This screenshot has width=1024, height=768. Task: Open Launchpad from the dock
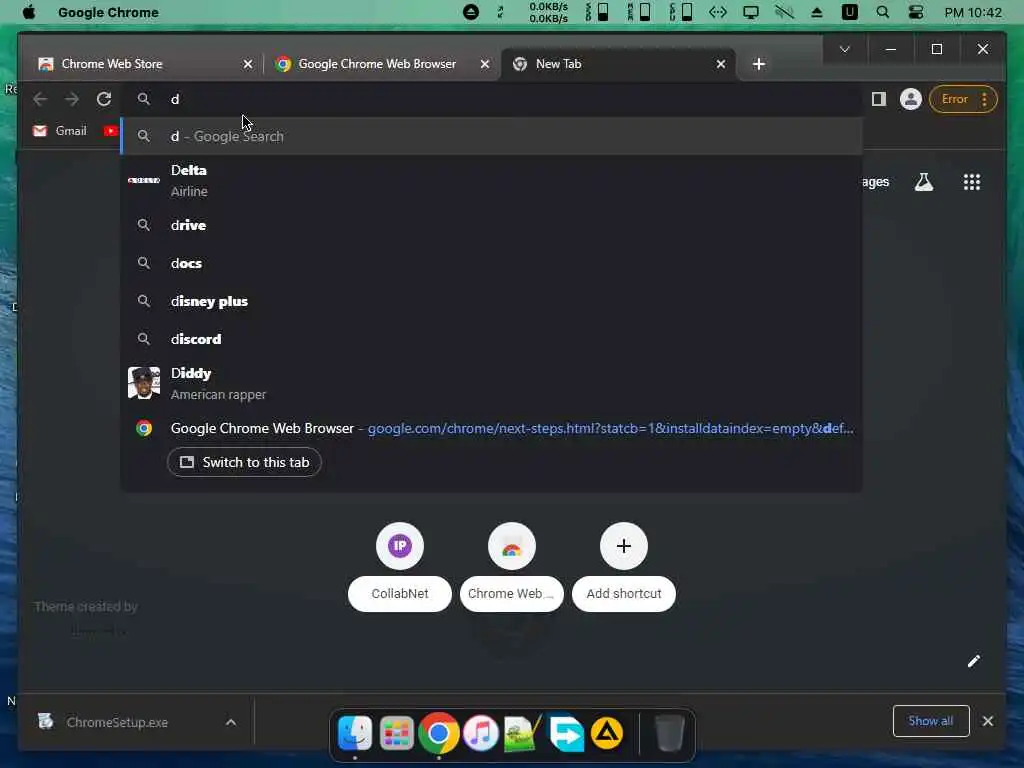coord(396,733)
